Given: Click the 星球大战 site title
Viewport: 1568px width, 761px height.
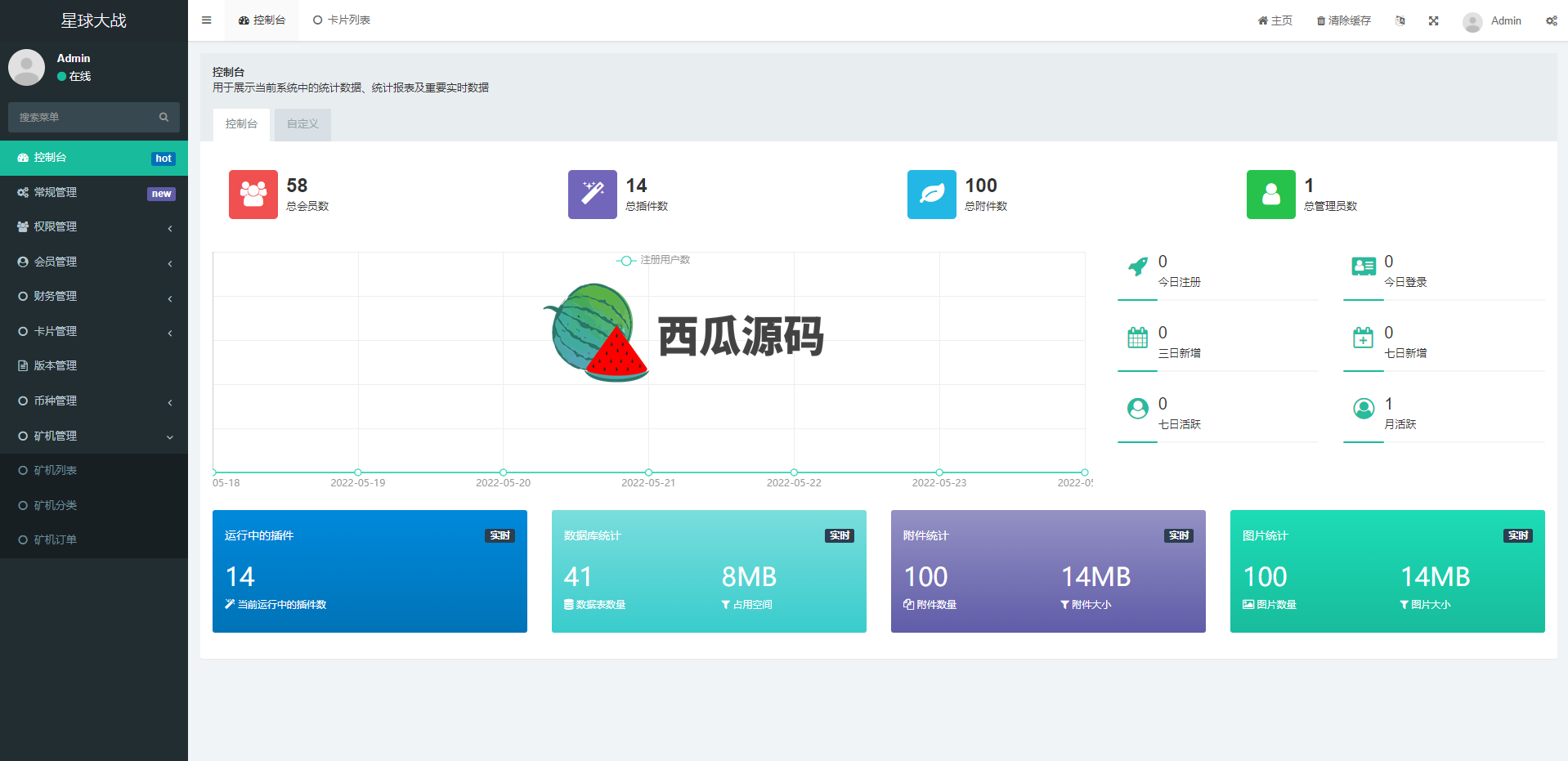Looking at the screenshot, I should (x=94, y=20).
